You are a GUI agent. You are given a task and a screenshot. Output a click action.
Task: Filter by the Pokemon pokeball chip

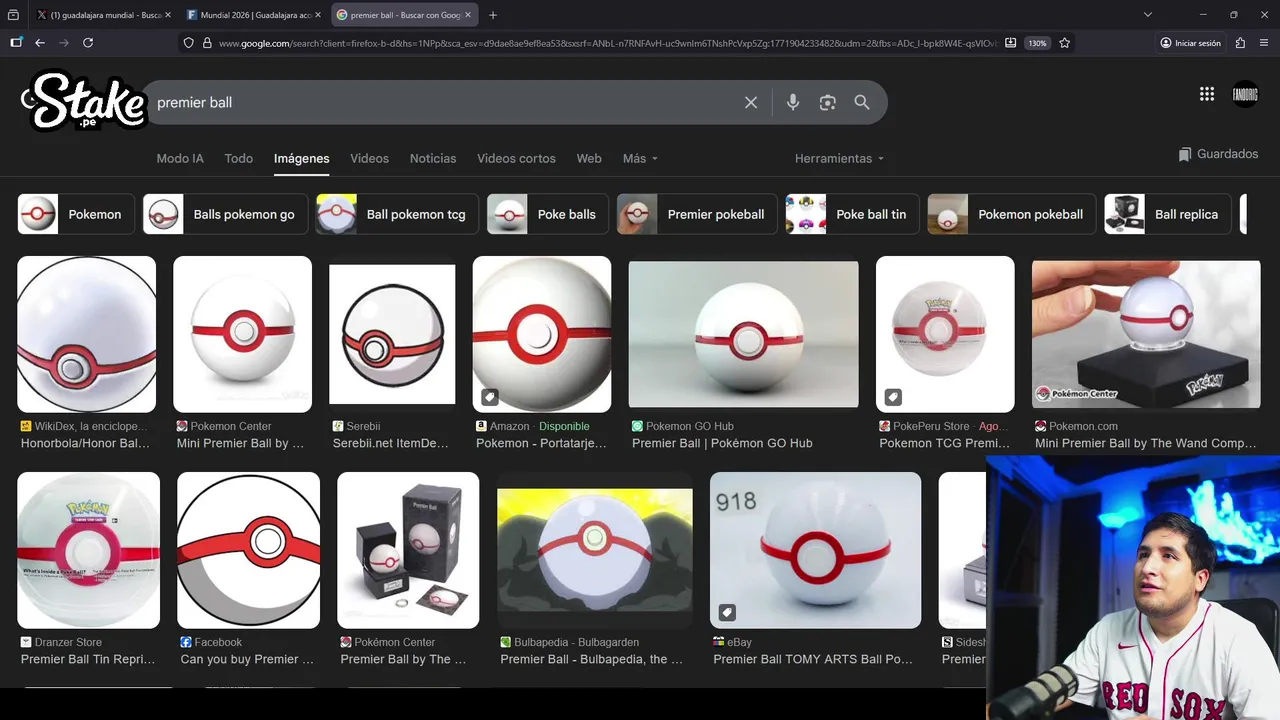tap(1012, 214)
